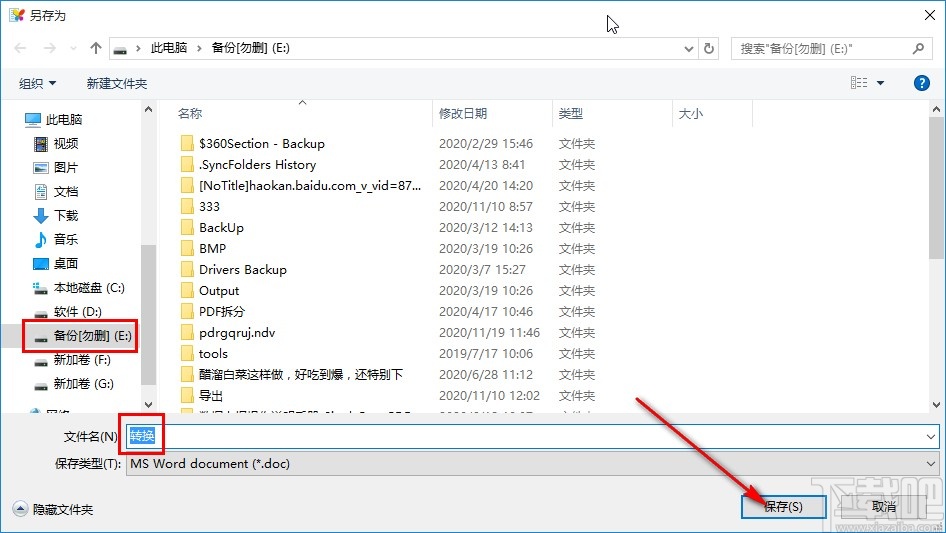Screen dimensions: 946x533
Task: Expand the 文件名 dropdown arrow
Action: pos(931,436)
